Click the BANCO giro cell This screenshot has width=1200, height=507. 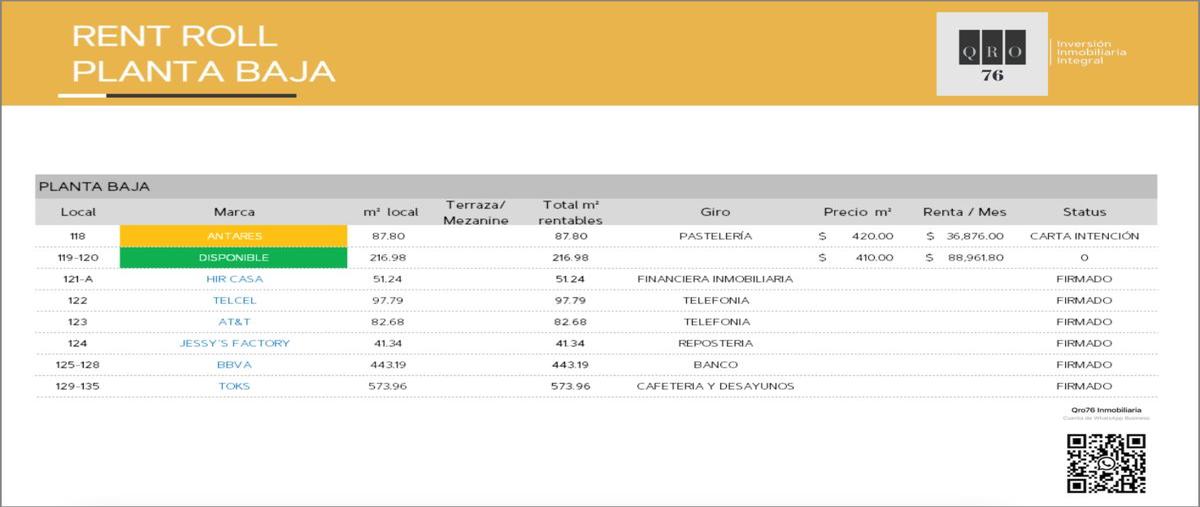click(715, 365)
